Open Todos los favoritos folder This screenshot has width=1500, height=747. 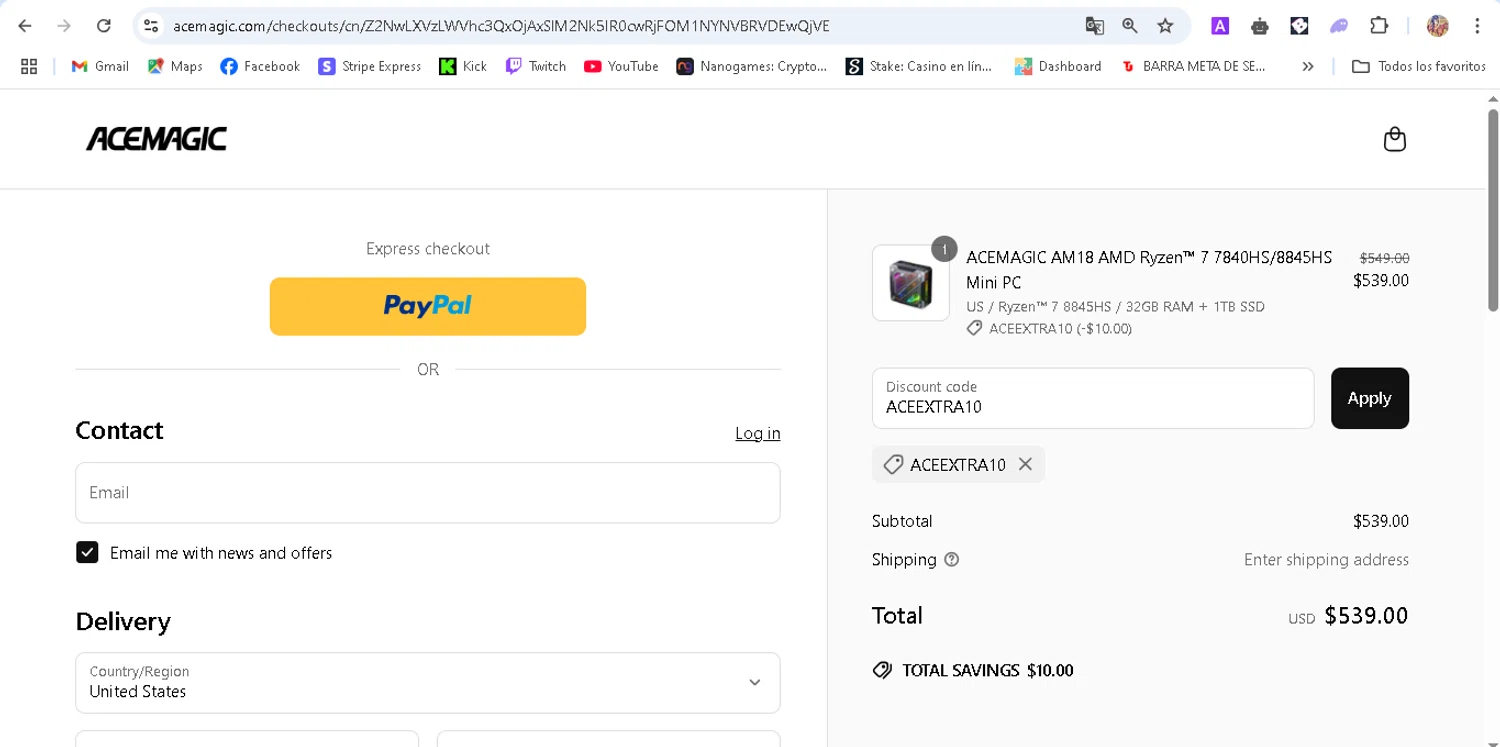(1419, 66)
